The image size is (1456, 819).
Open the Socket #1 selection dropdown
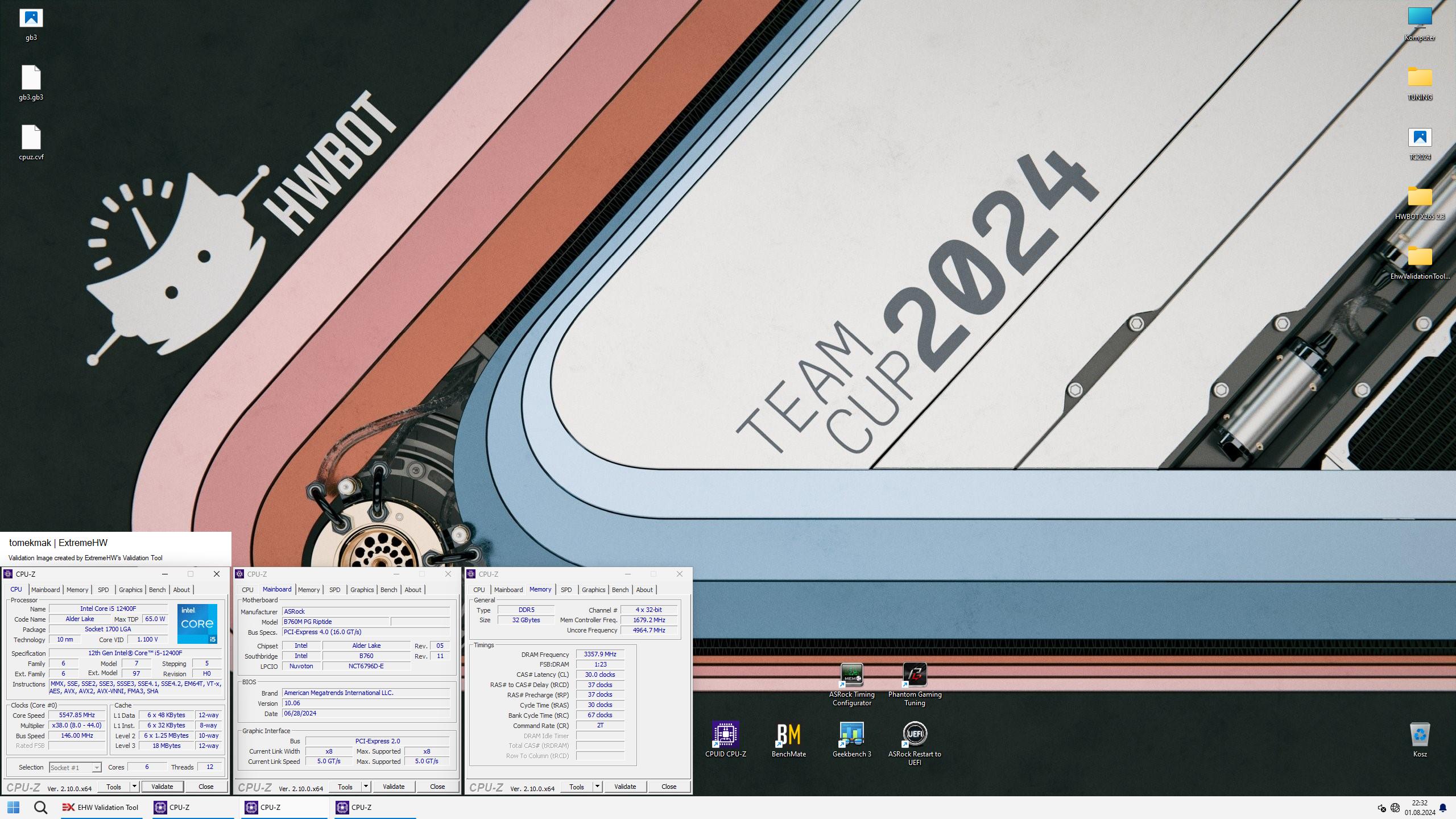(75, 767)
